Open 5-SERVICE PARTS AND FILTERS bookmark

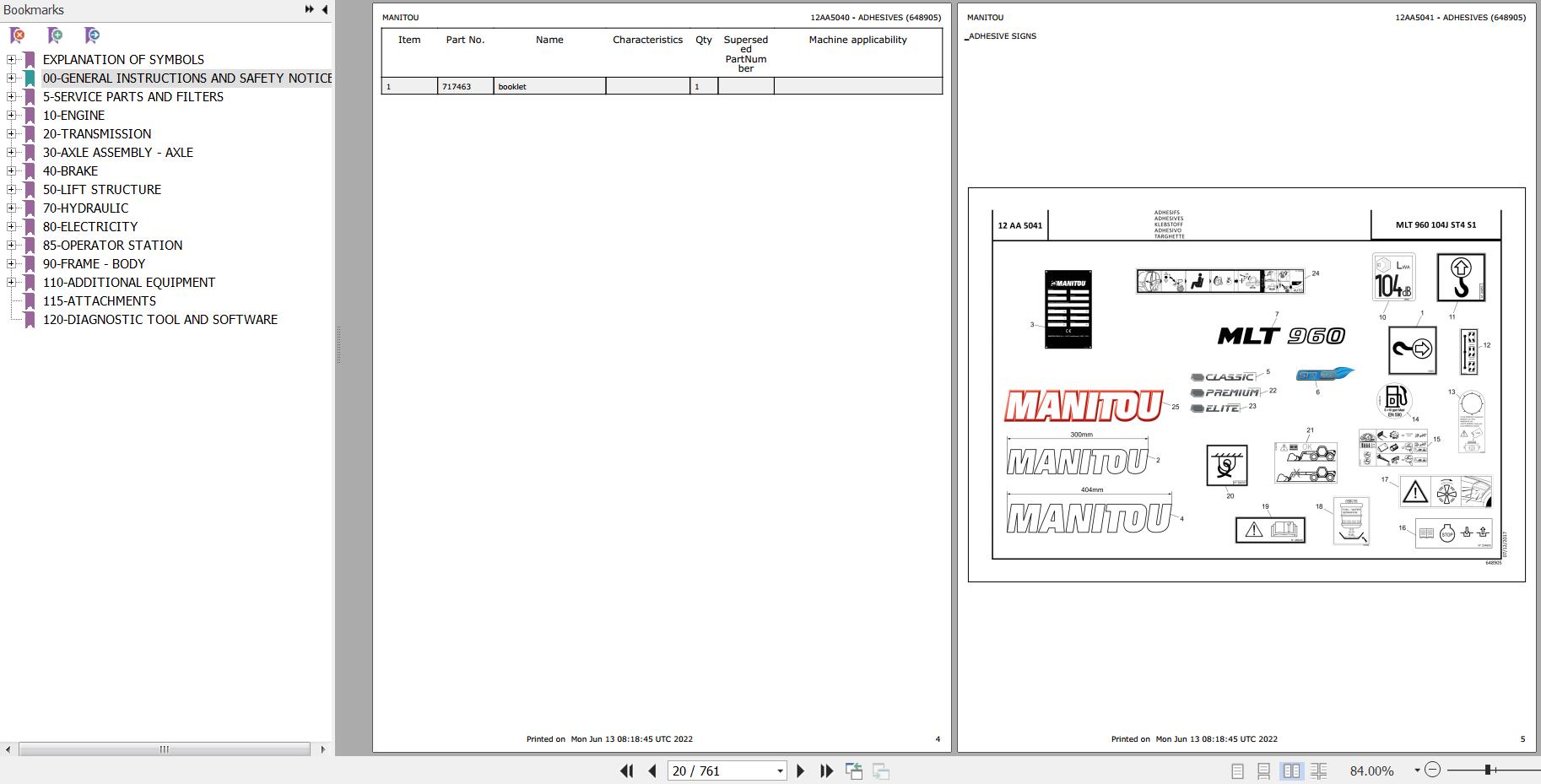click(133, 97)
